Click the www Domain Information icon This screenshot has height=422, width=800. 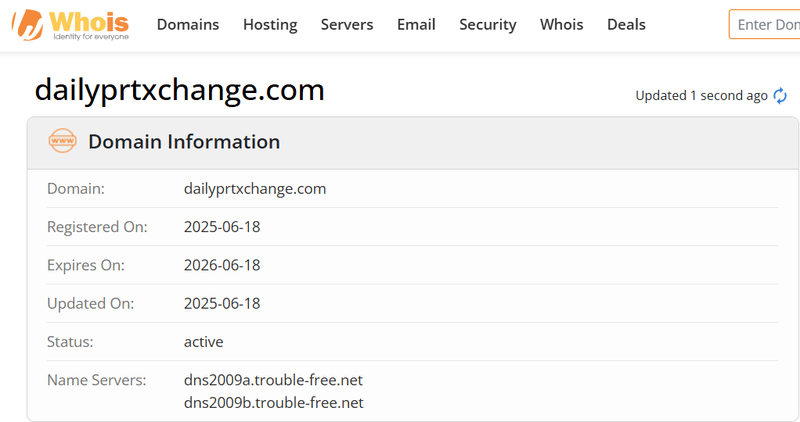(x=62, y=141)
